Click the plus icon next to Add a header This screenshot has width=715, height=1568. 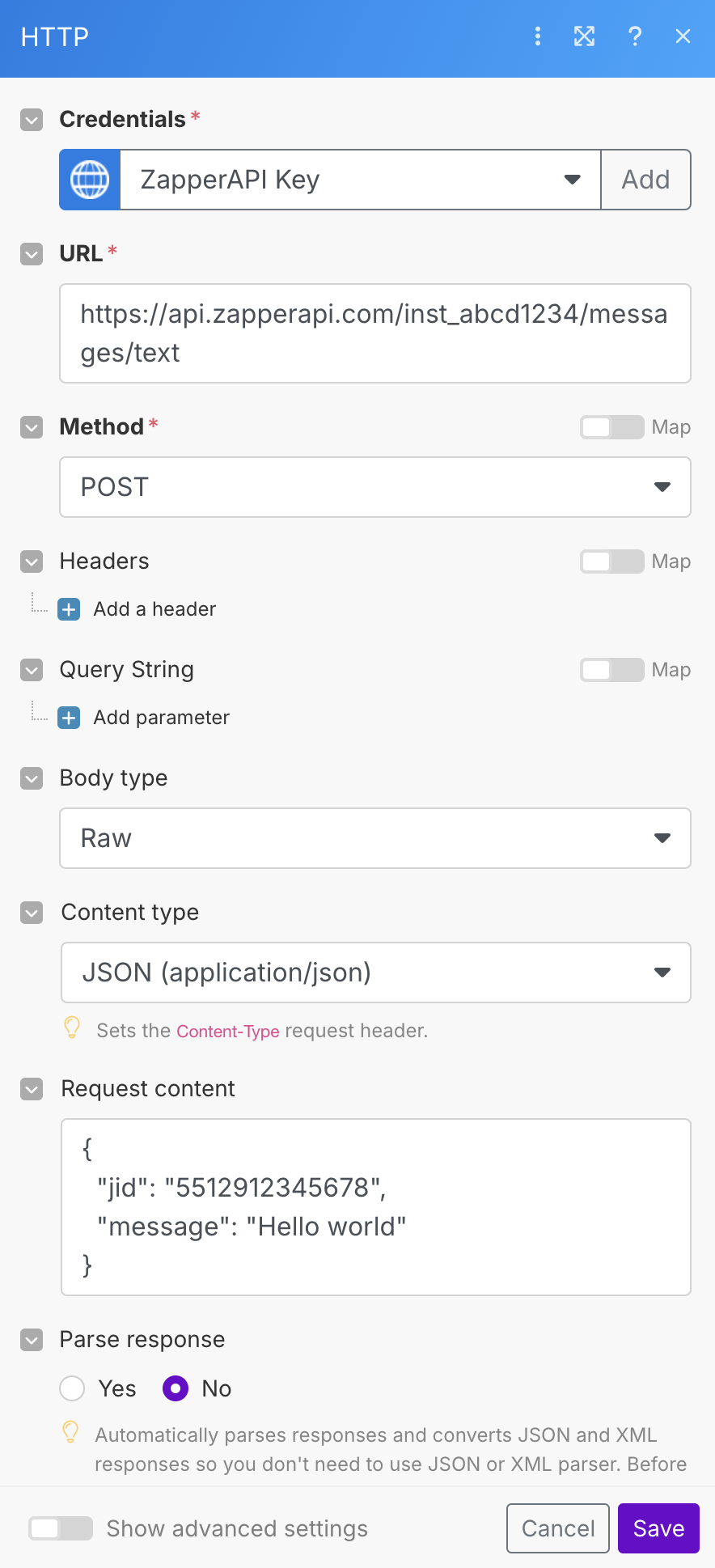[69, 609]
